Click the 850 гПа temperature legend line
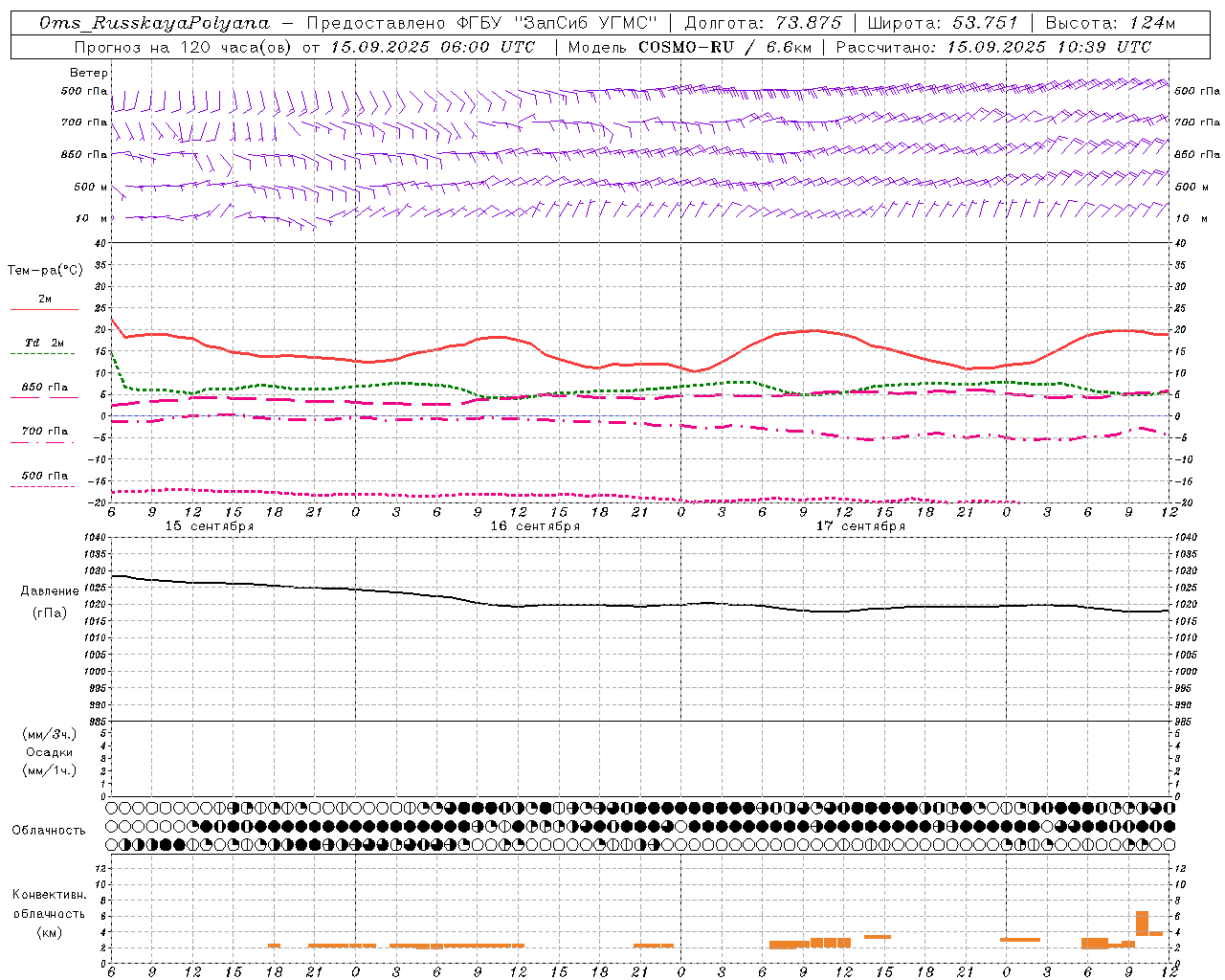This screenshot has width=1225, height=980. click(x=44, y=398)
